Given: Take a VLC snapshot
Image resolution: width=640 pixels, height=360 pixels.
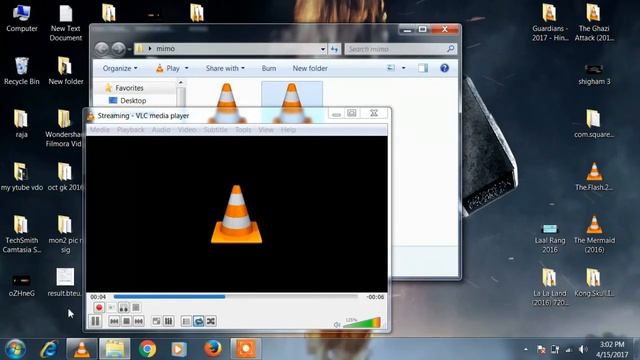Looking at the screenshot, I should point(111,307).
